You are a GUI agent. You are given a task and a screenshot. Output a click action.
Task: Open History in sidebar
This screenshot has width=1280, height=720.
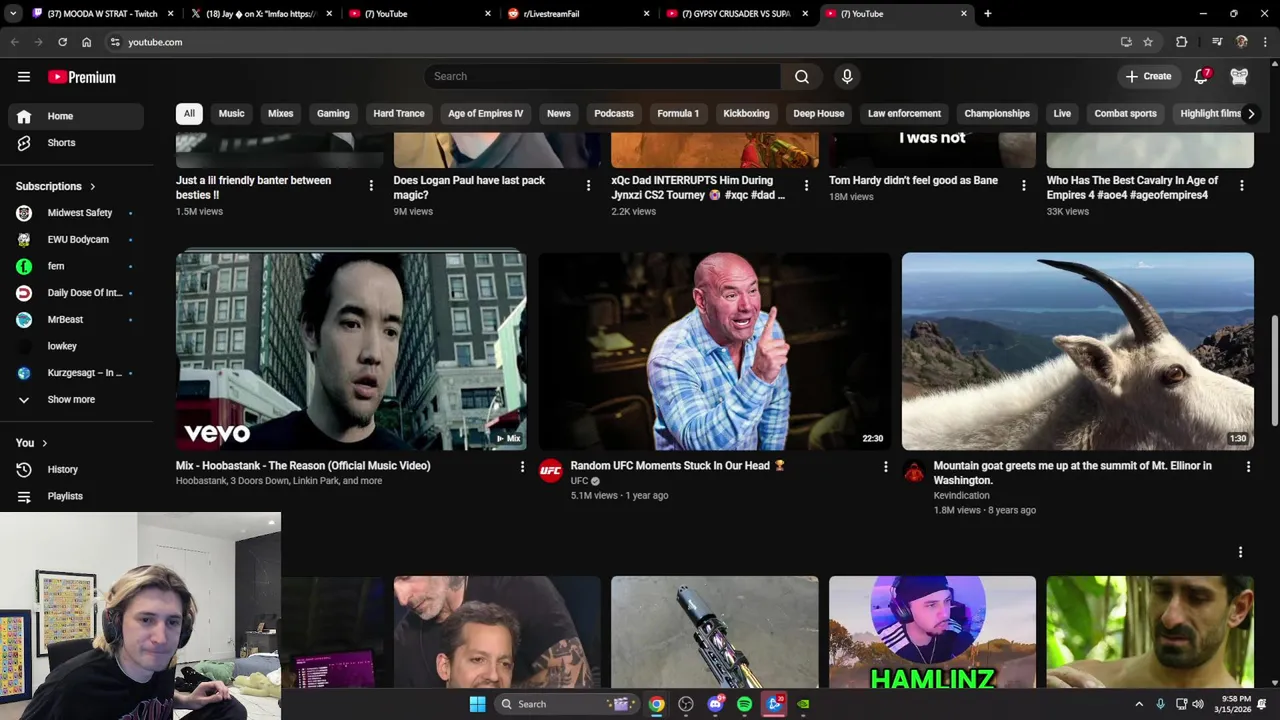(x=76, y=469)
